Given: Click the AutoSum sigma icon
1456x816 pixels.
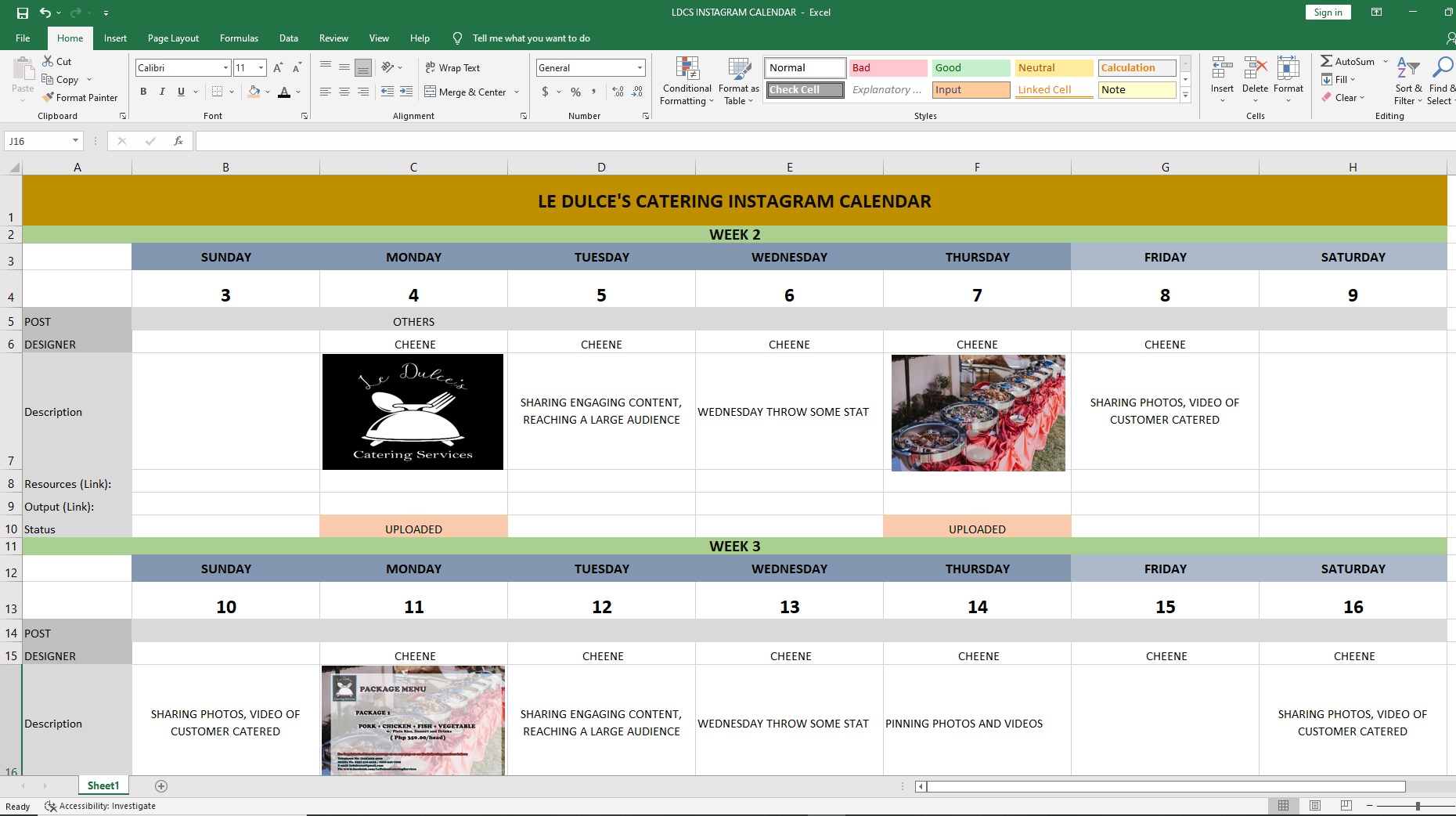Looking at the screenshot, I should click(1327, 61).
